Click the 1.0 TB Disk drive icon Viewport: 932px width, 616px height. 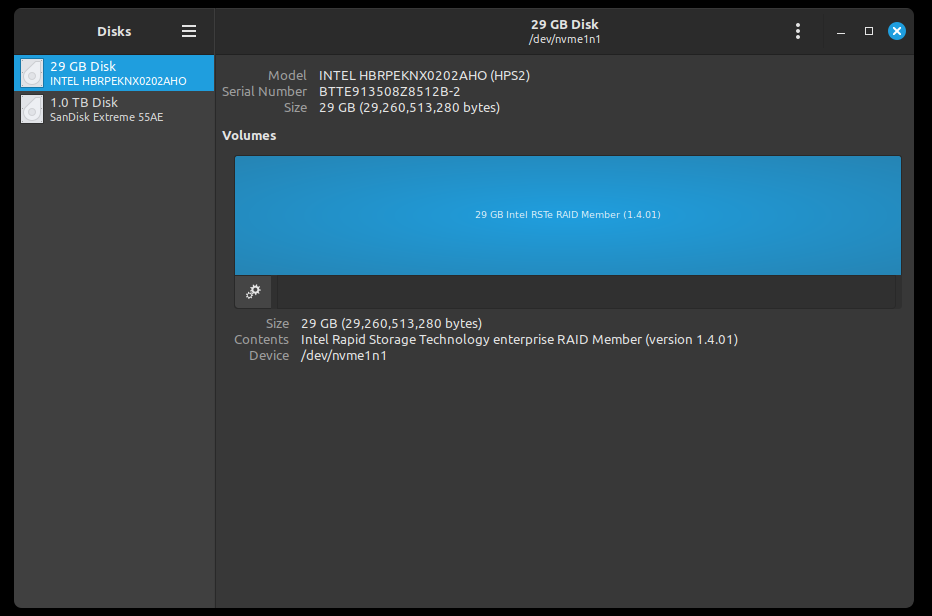pyautogui.click(x=32, y=109)
